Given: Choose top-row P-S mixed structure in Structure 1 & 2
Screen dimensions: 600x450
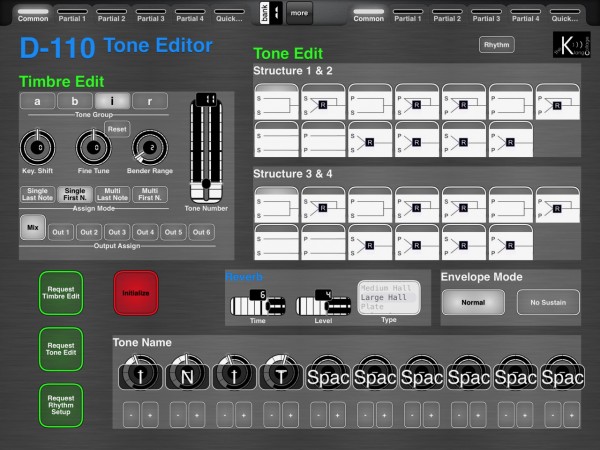Looking at the screenshot, I should [x=370, y=102].
